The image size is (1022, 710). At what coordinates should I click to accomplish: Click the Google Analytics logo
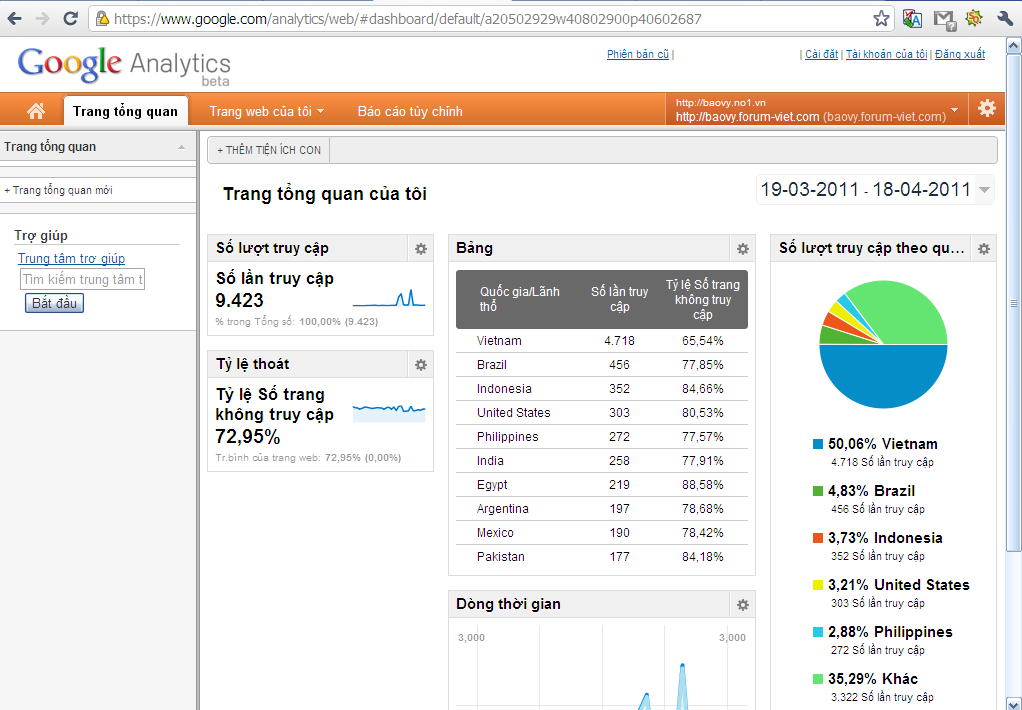124,66
